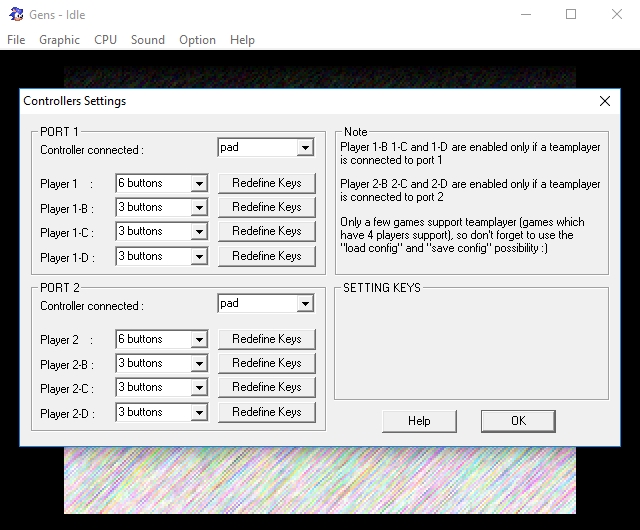Open the Option menu
This screenshot has width=640, height=530.
tap(197, 40)
